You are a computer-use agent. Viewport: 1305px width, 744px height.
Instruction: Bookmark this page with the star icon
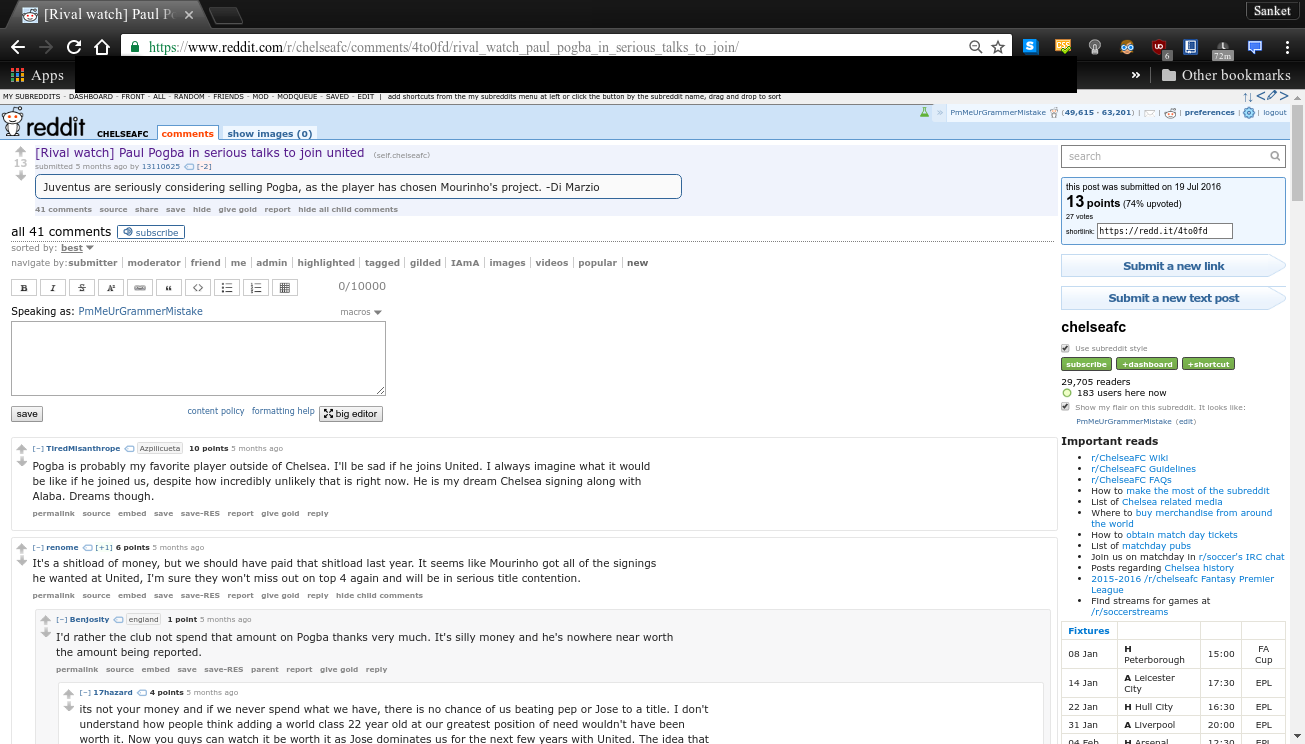[x=997, y=47]
